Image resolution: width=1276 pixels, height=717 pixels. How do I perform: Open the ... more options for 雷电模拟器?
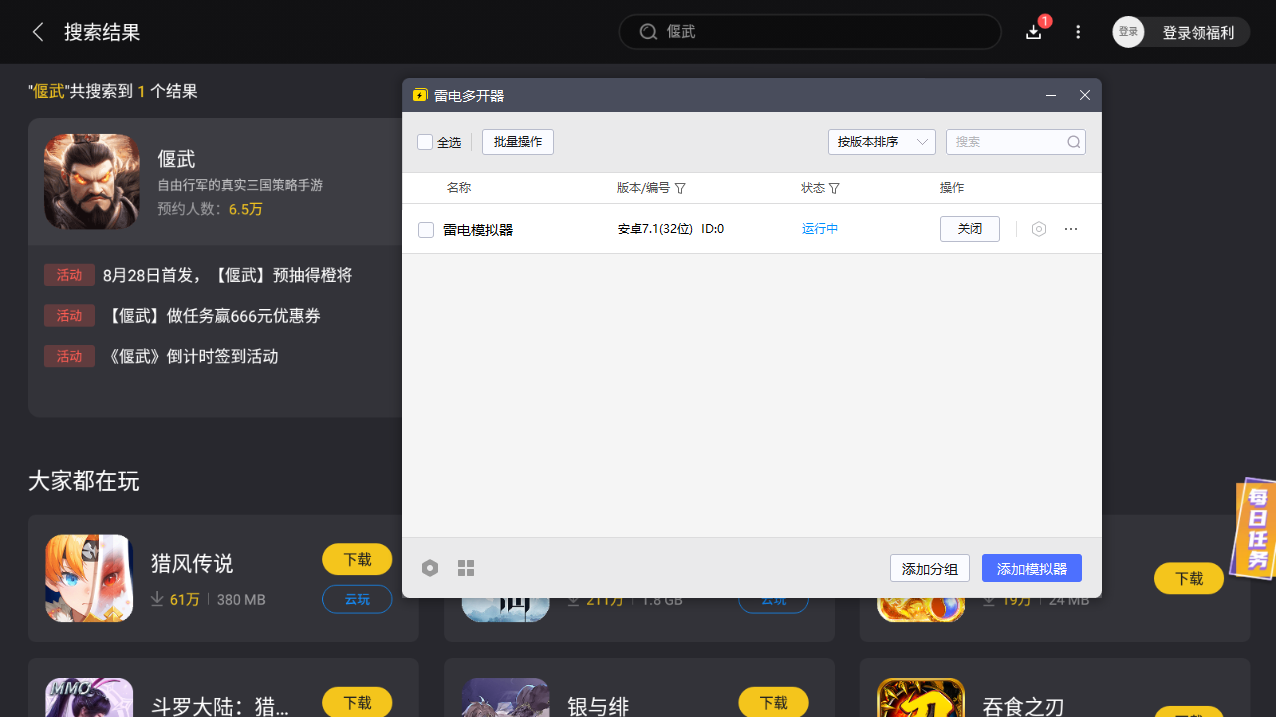(x=1071, y=228)
